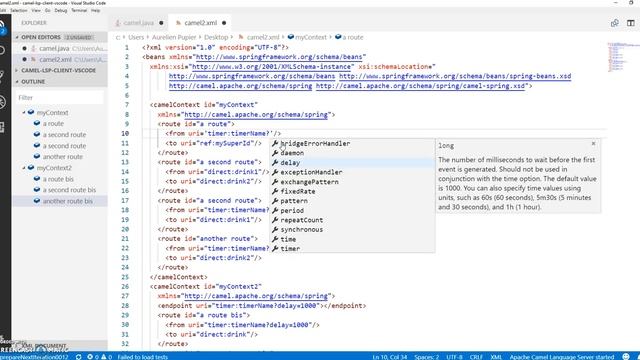Close camel2.xml tab via its unsaved dot

pos(224,23)
